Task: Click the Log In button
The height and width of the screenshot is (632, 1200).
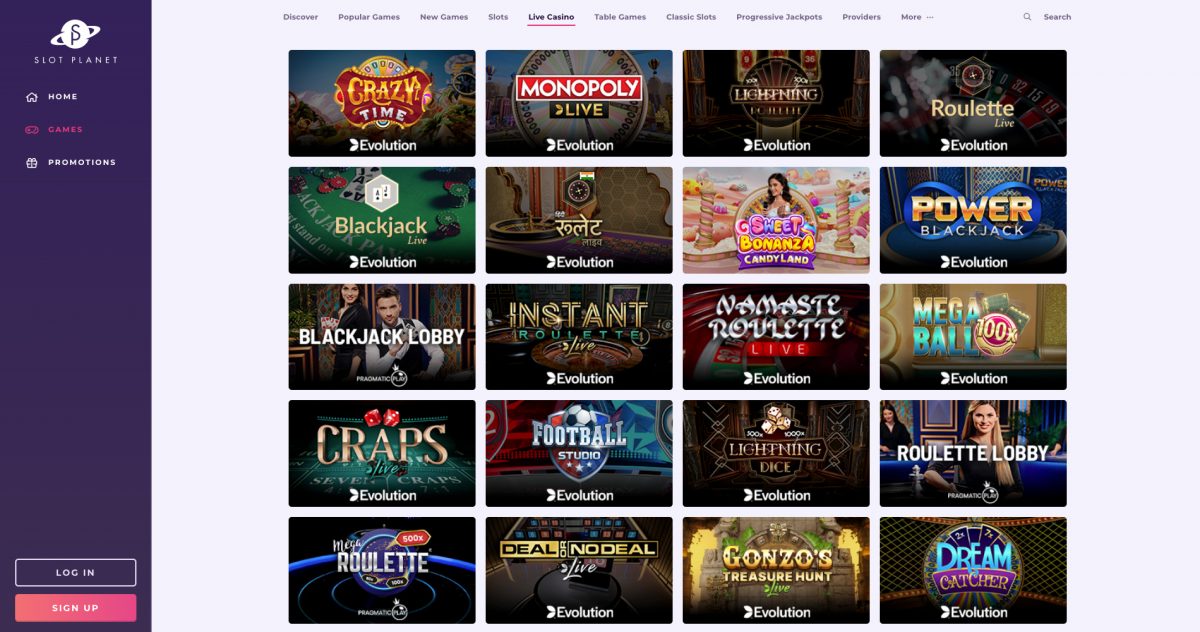Action: click(x=75, y=572)
